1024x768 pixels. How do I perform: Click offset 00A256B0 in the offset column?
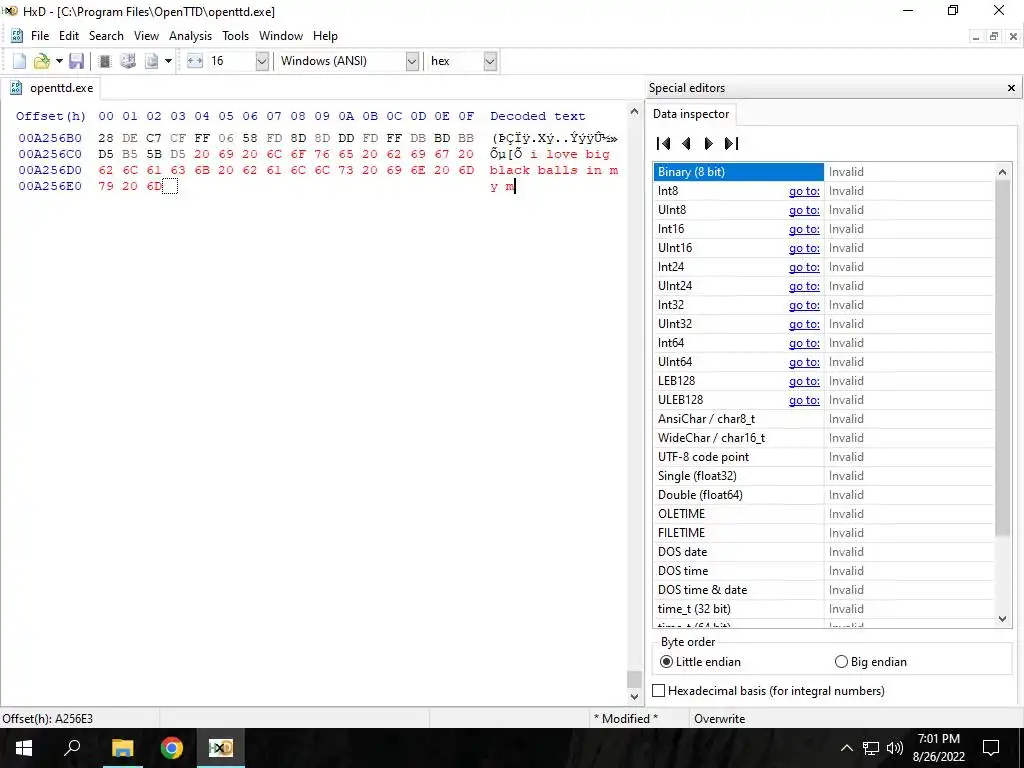(50, 138)
